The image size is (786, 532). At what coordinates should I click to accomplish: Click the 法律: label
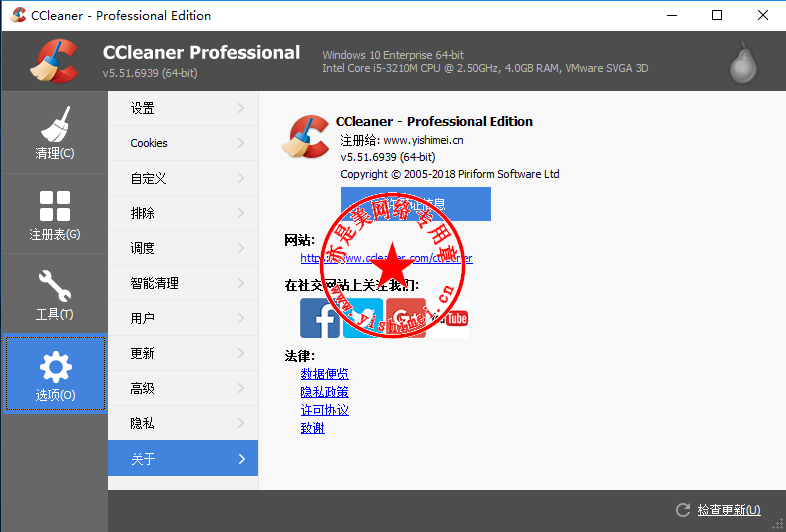(299, 356)
